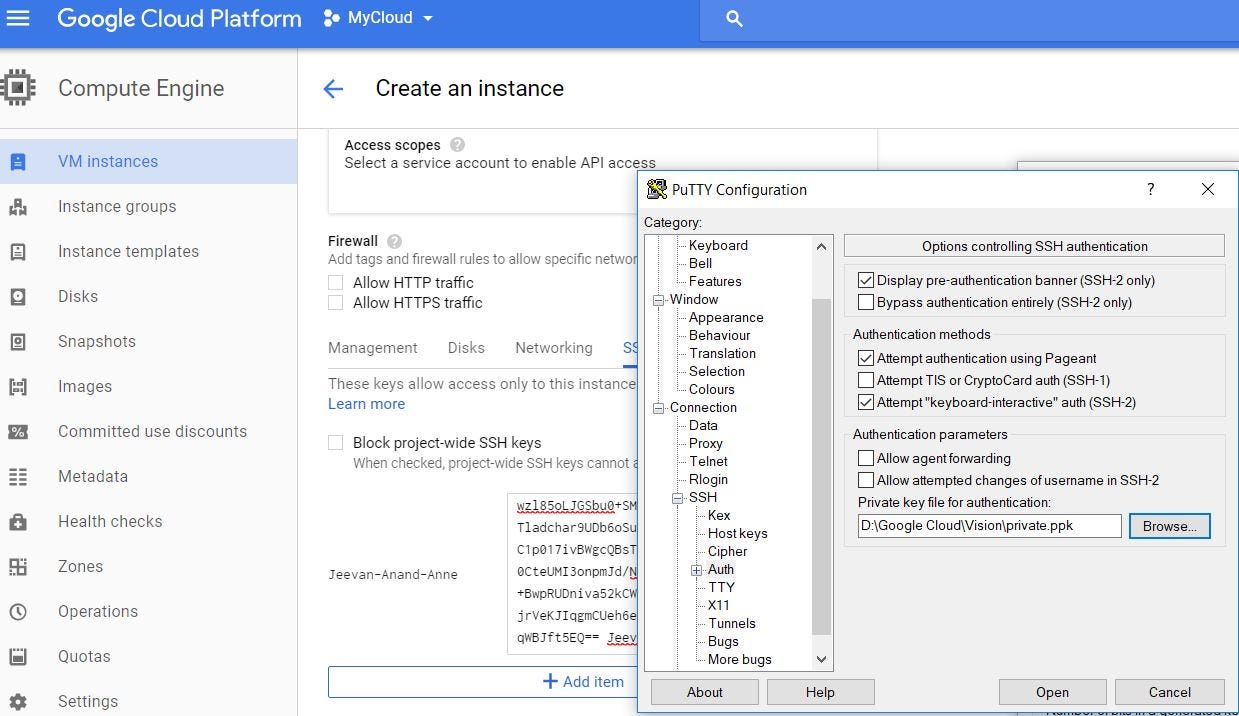Enable Allow HTTPS traffic checkbox
This screenshot has width=1239, height=716.
tap(336, 303)
